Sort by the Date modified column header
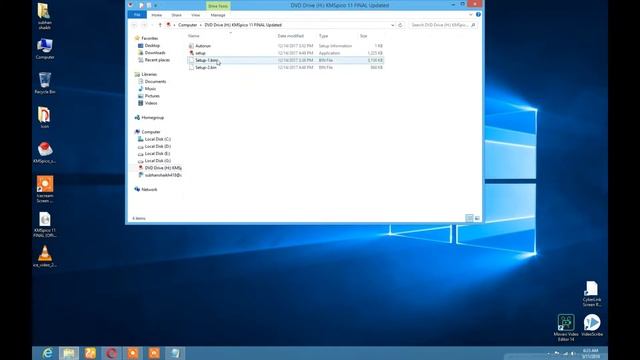This screenshot has width=640, height=360. pos(291,36)
